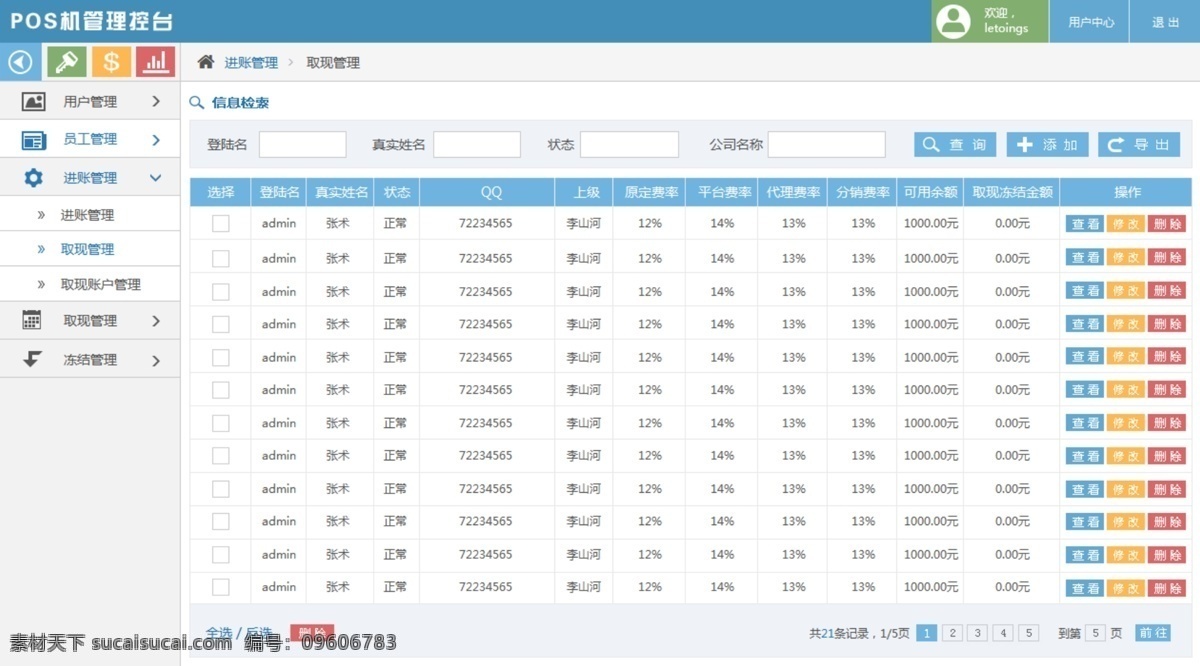The image size is (1200, 666).
Task: Click the circular back arrow icon
Action: (20, 62)
